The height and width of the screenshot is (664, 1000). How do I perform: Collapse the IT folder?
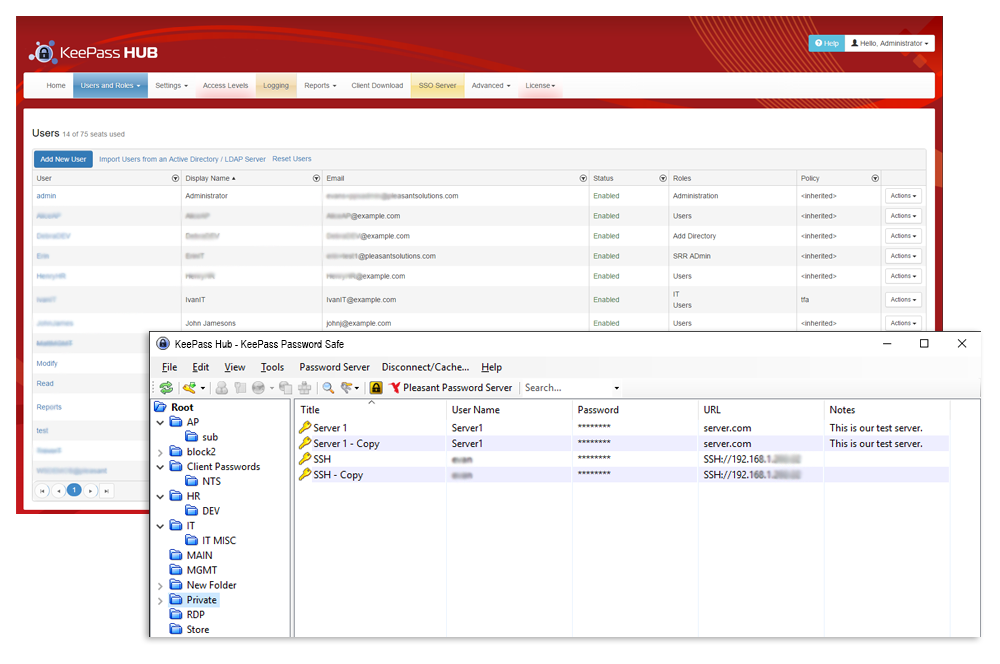[160, 526]
